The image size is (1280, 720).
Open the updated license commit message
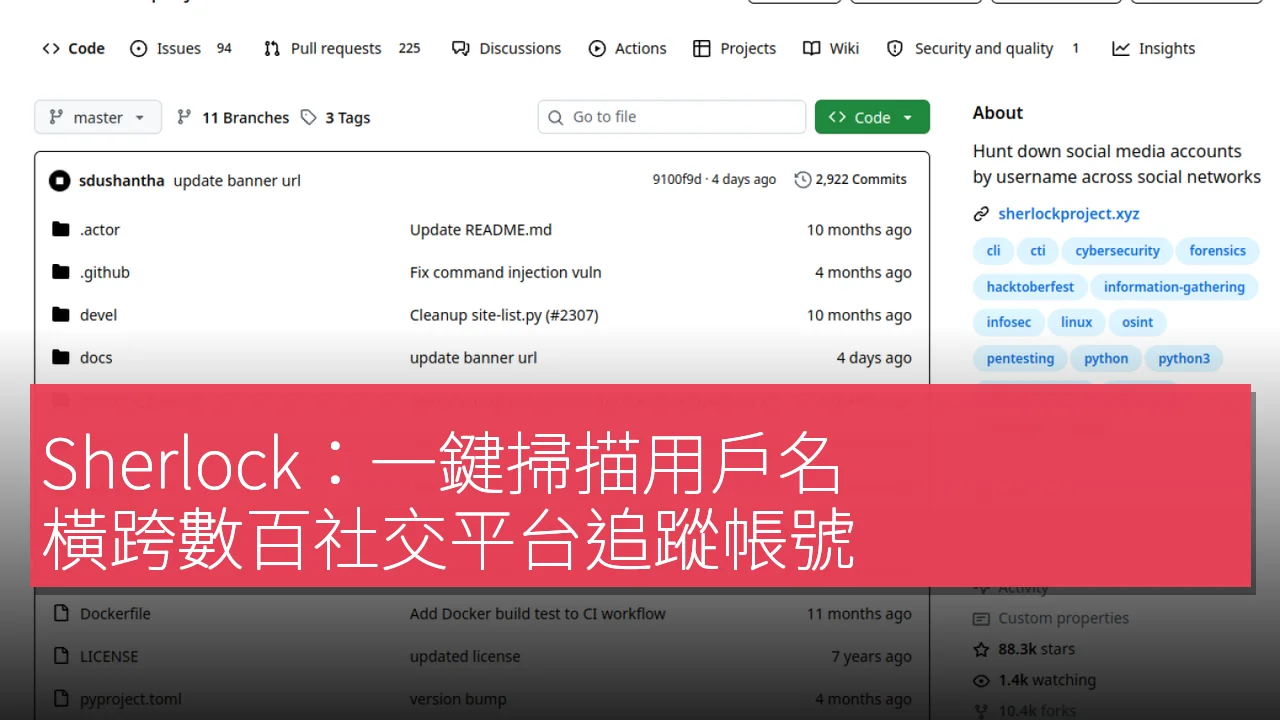point(465,657)
